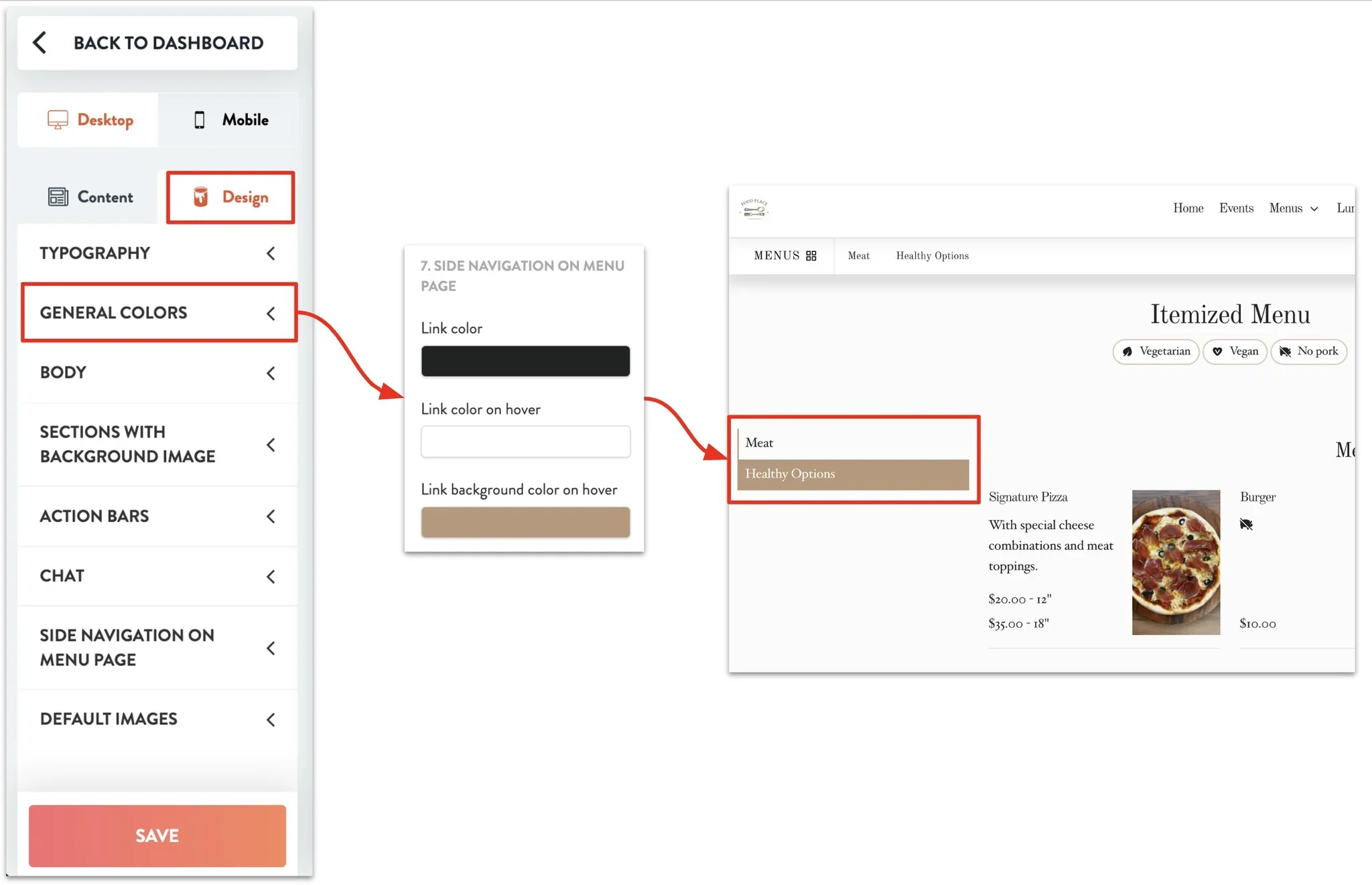Pick the black Link color swatch
Image resolution: width=1372 pixels, height=885 pixels.
click(x=525, y=361)
